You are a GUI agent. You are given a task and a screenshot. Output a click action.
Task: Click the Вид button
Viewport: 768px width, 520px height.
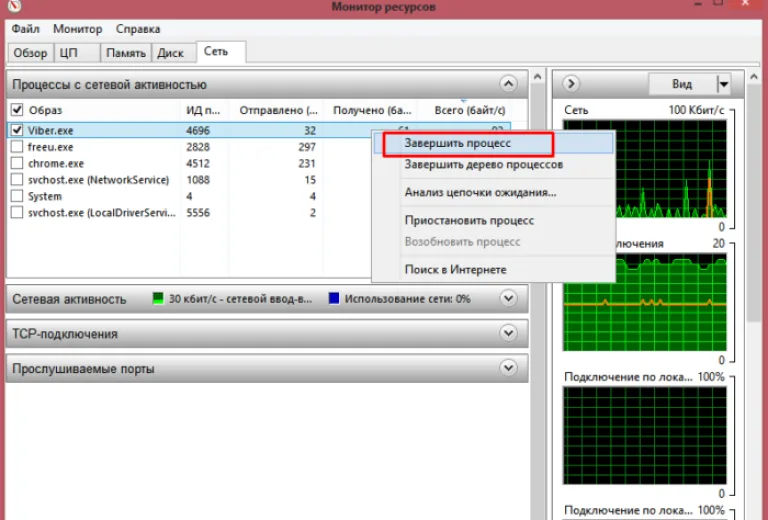pyautogui.click(x=682, y=84)
